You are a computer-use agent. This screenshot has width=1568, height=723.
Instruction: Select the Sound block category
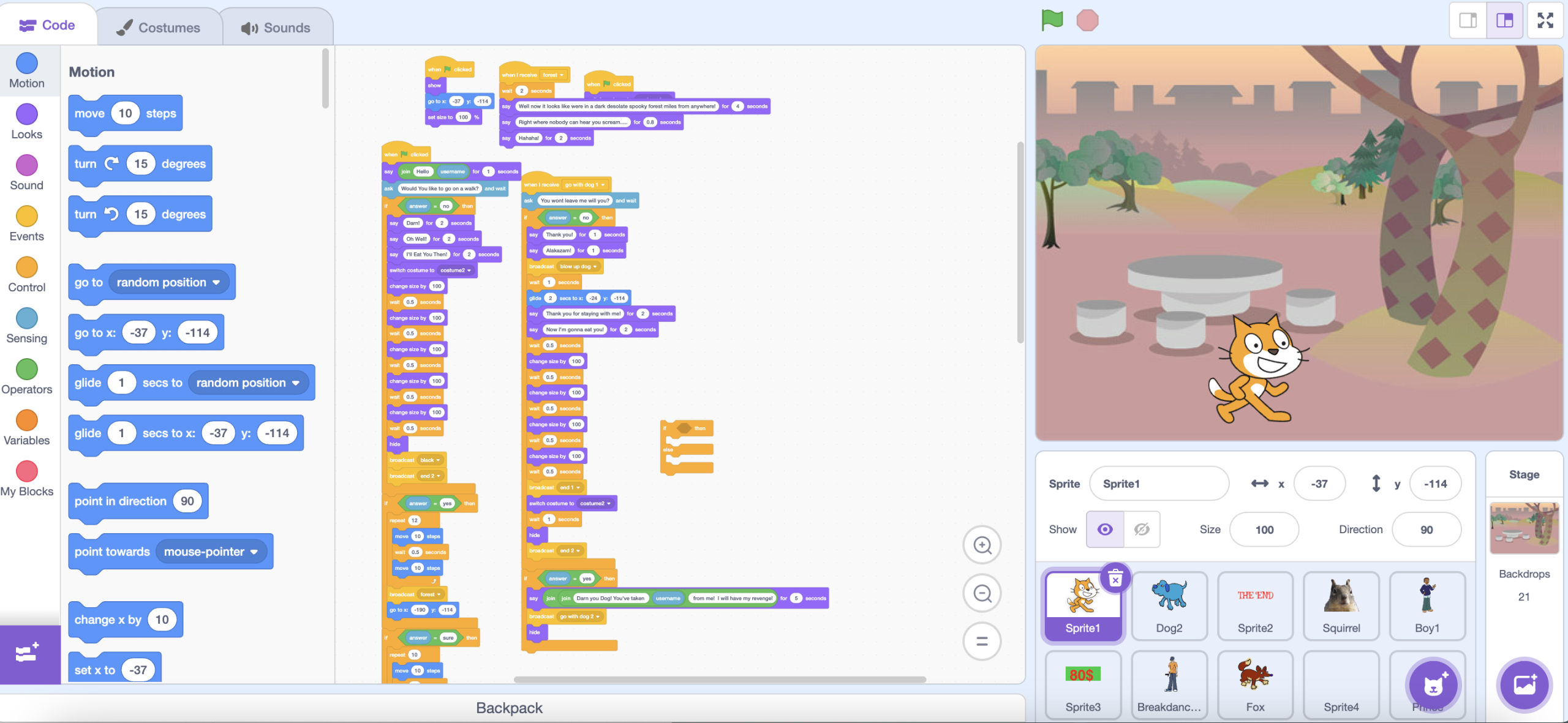(x=27, y=173)
